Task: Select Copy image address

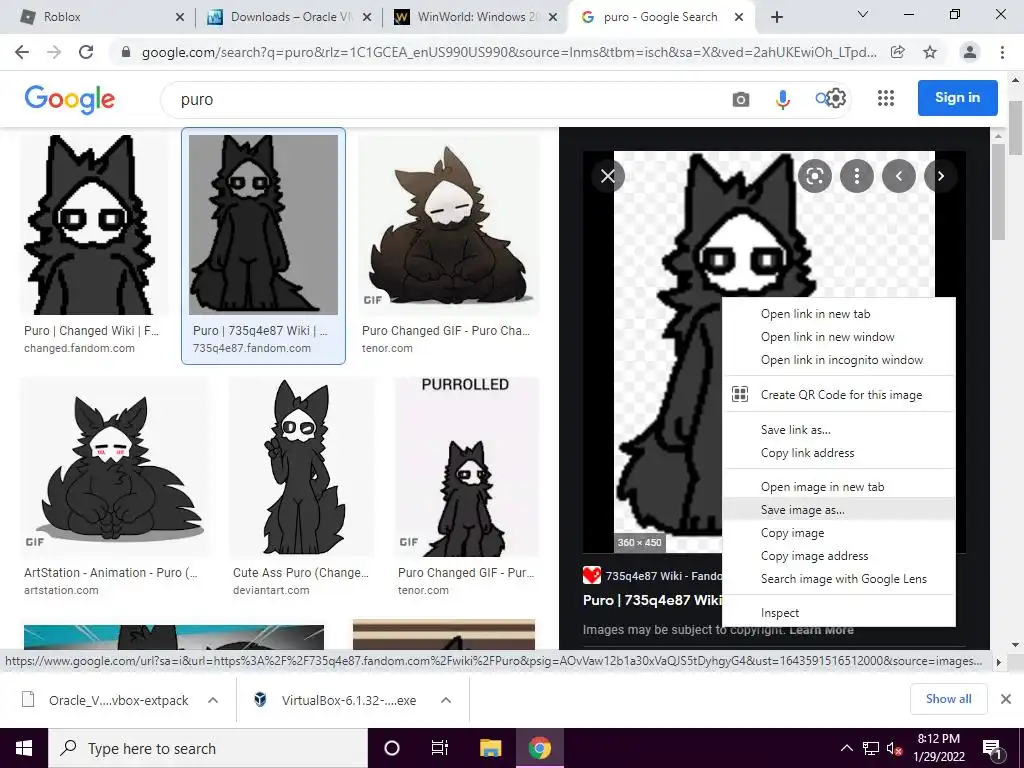Action: [839, 556]
